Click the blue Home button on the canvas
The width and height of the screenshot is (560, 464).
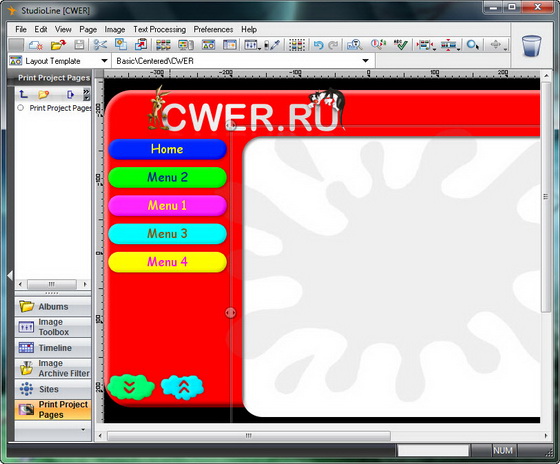click(168, 149)
